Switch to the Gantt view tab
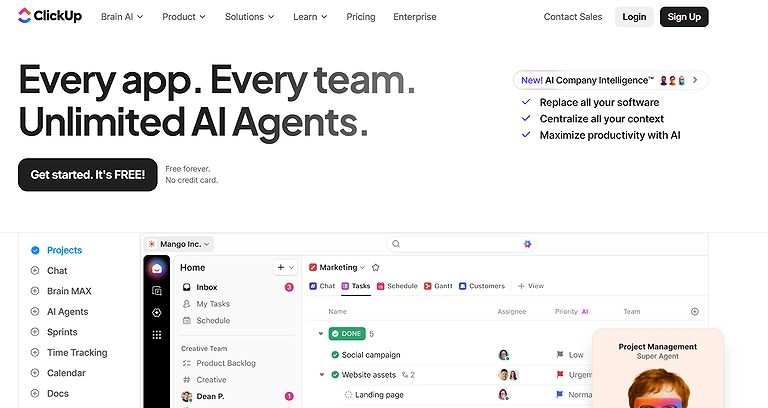Image resolution: width=768 pixels, height=408 pixels. coord(438,286)
